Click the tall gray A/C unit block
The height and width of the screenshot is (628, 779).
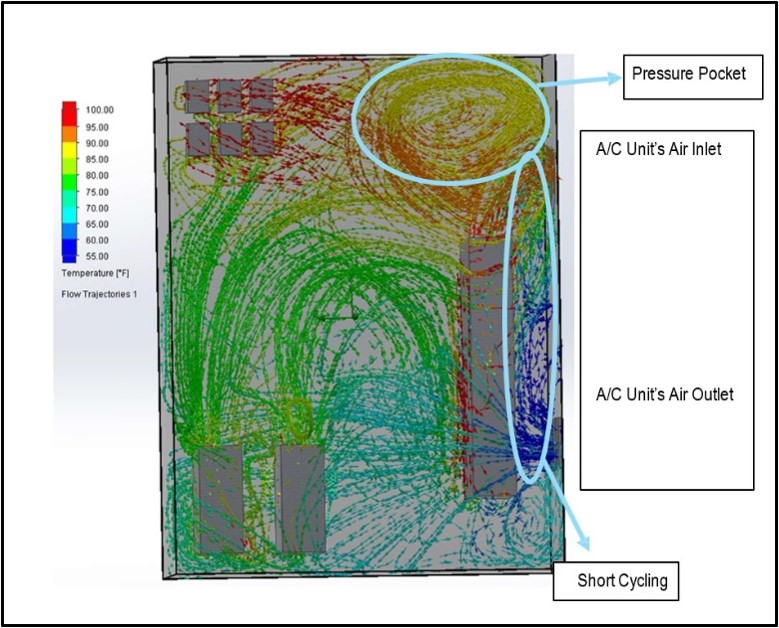(x=488, y=368)
